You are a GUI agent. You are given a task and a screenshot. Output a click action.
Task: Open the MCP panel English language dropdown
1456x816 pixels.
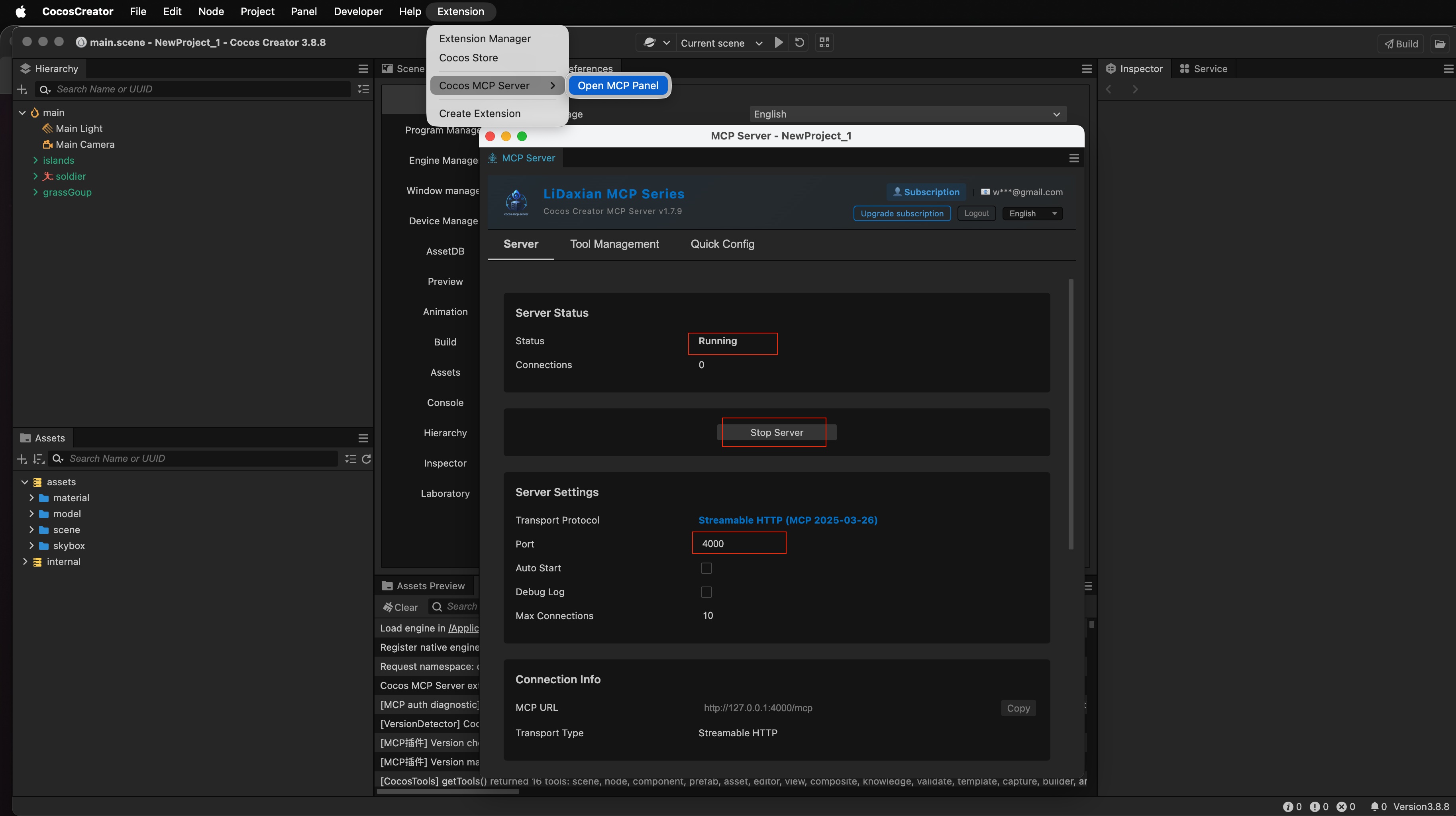tap(1032, 214)
